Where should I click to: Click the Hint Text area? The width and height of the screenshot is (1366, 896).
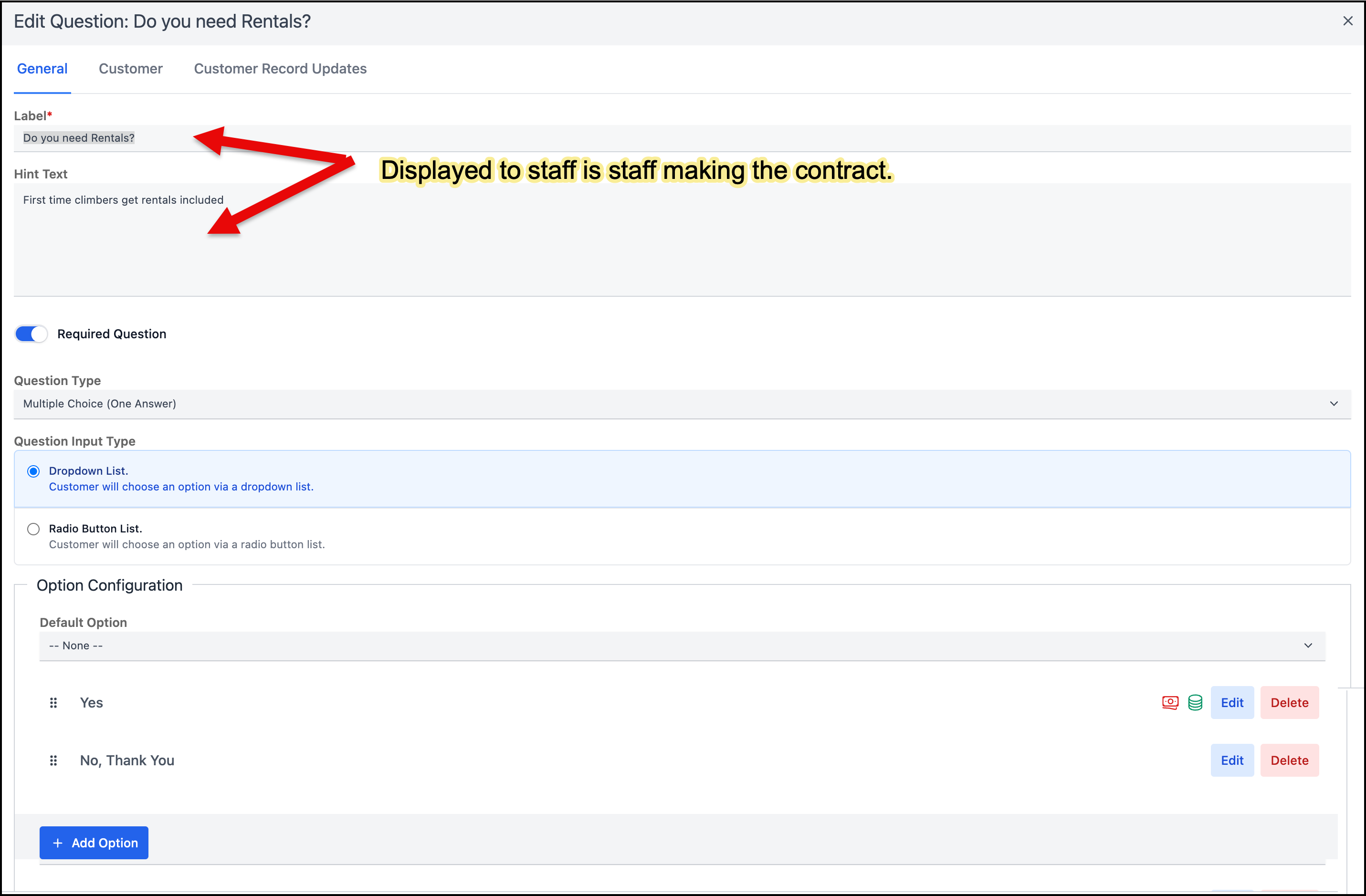[683, 240]
